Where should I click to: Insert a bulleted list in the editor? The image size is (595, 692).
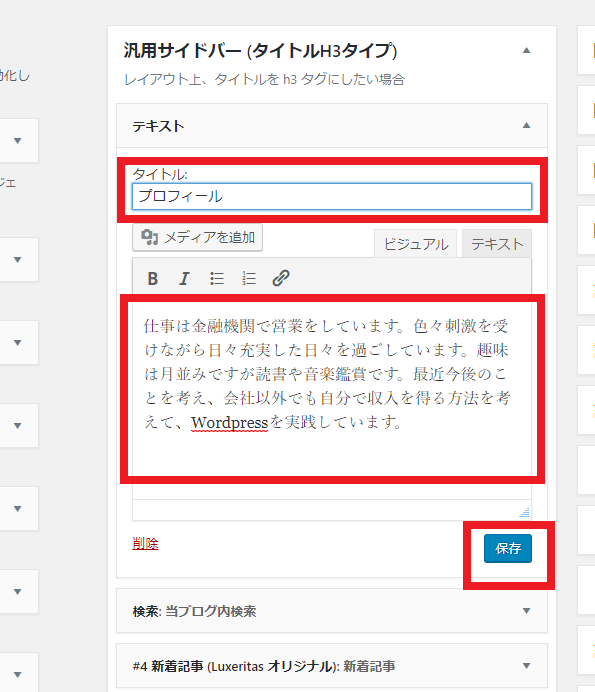[217, 278]
